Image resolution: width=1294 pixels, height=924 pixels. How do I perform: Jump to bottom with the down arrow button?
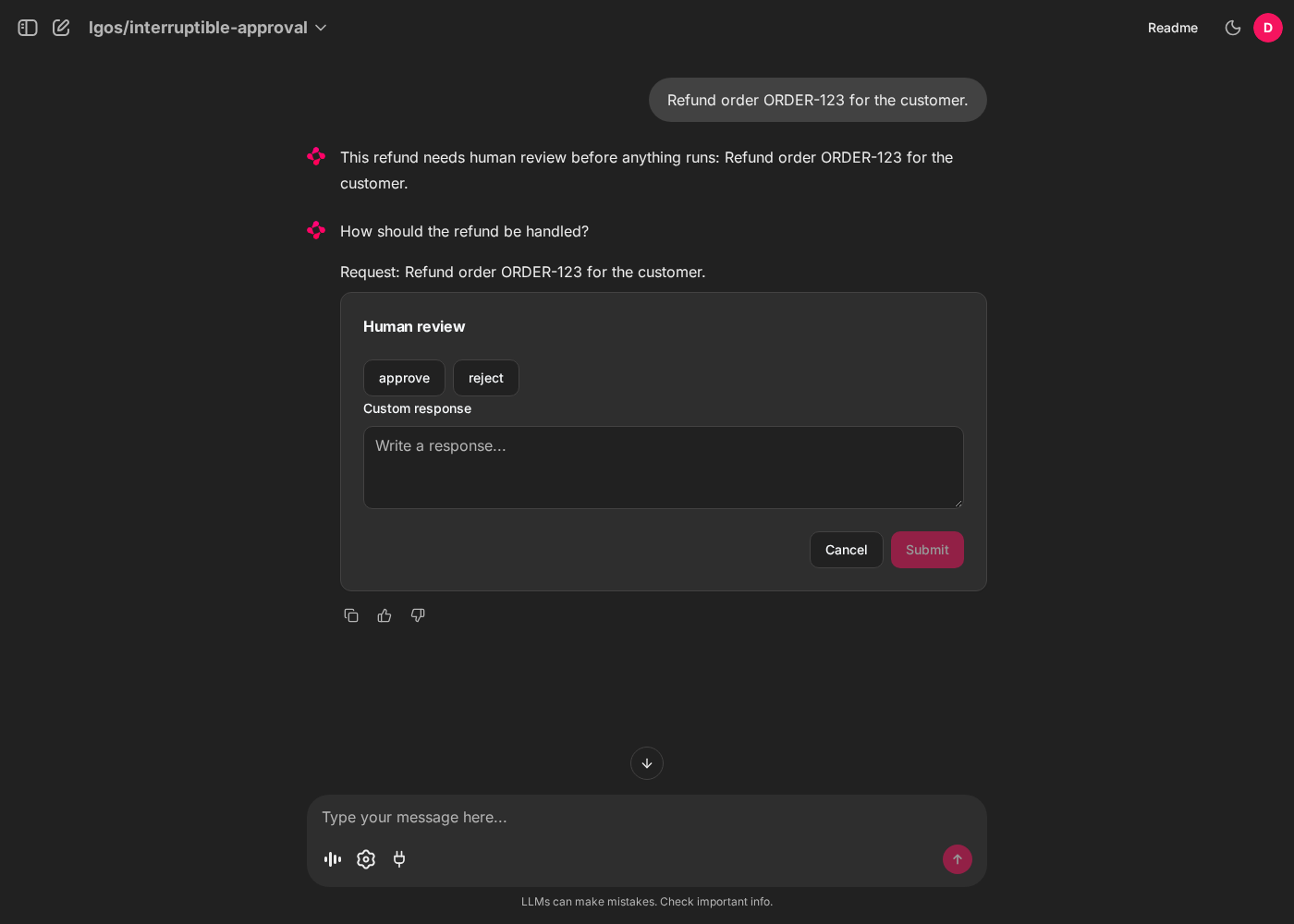(x=647, y=763)
